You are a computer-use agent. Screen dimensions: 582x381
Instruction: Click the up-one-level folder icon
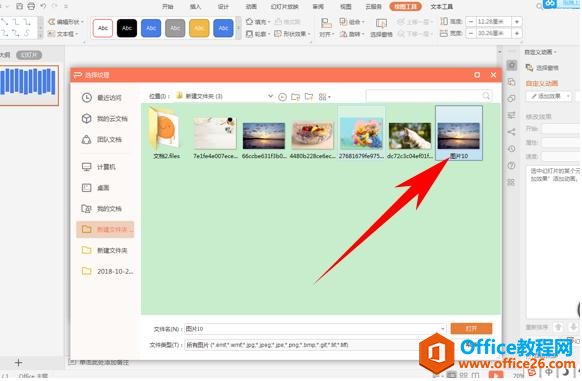tap(295, 97)
